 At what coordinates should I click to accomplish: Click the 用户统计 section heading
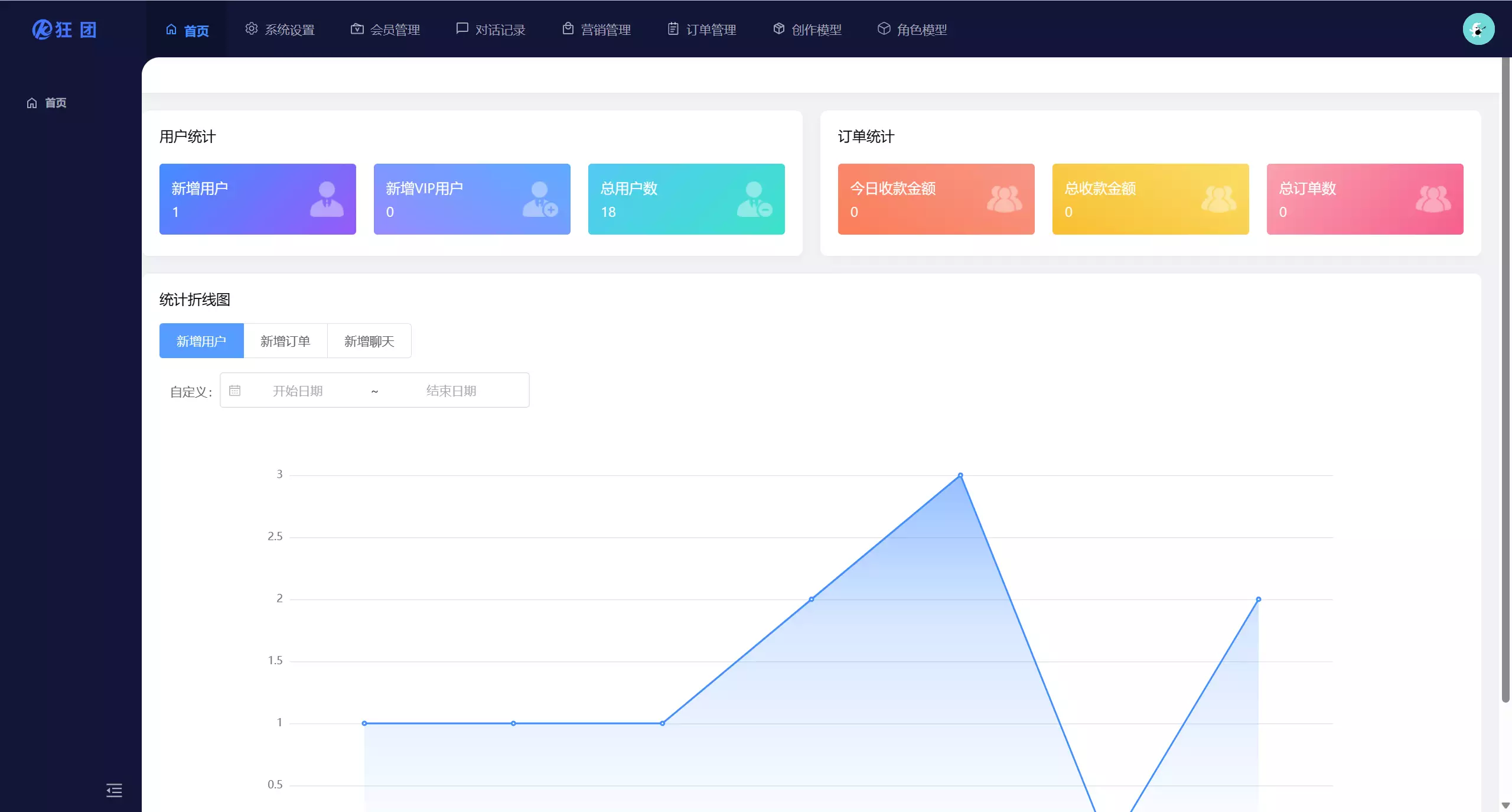[188, 137]
